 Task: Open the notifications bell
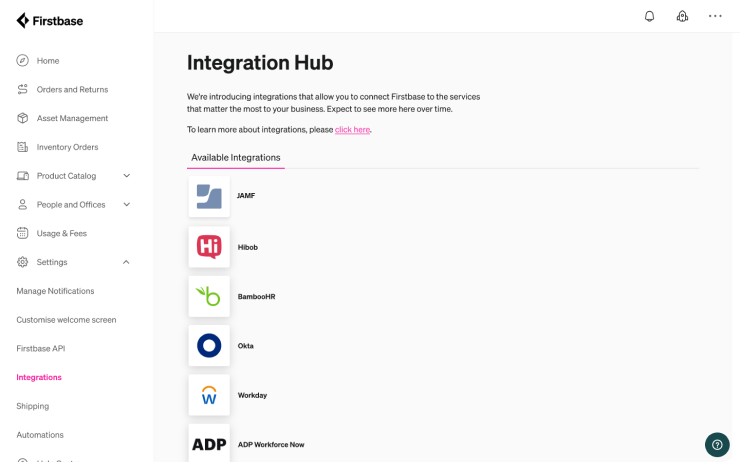[649, 17]
